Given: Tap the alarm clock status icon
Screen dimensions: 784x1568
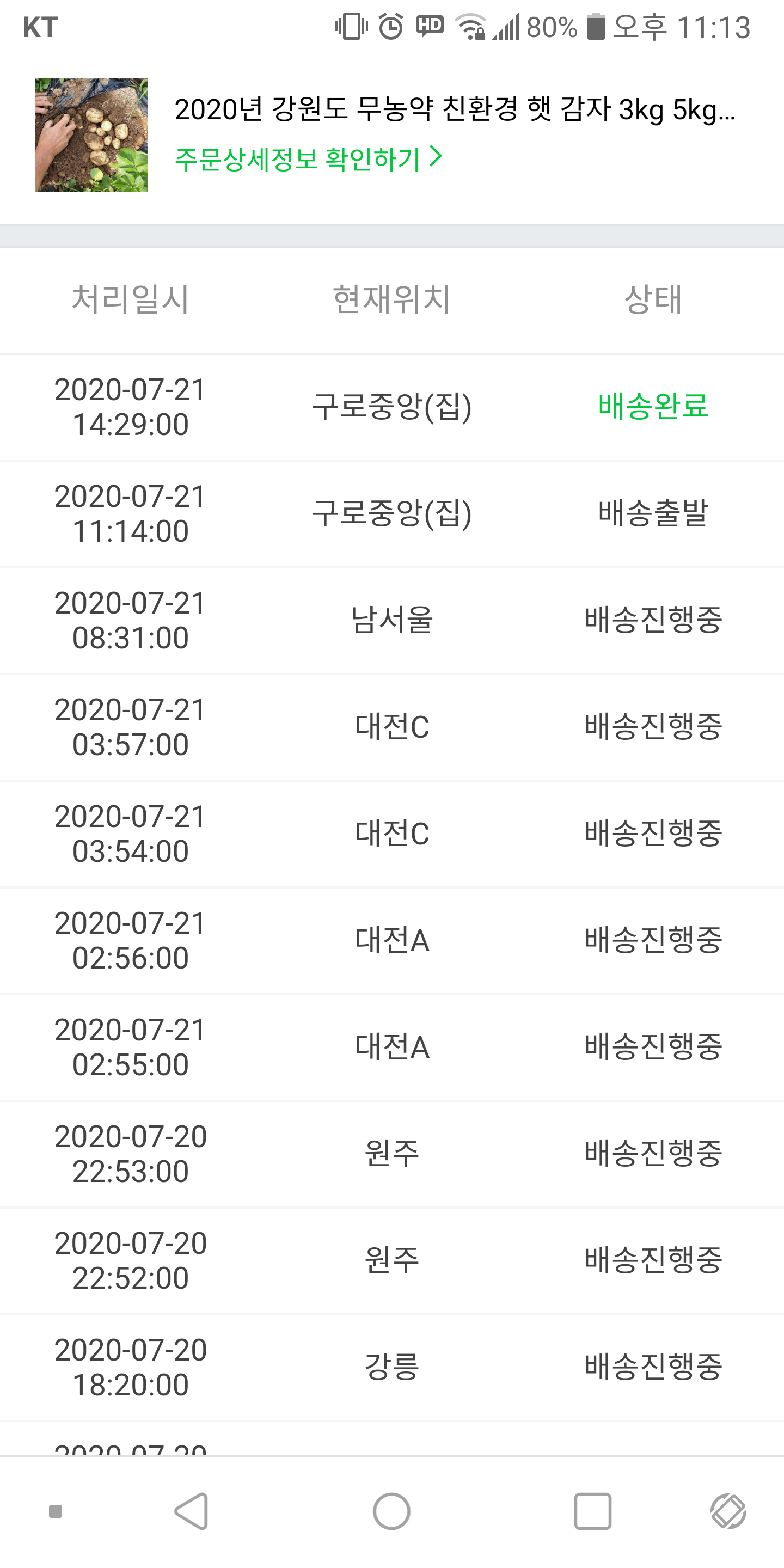Looking at the screenshot, I should tap(391, 27).
